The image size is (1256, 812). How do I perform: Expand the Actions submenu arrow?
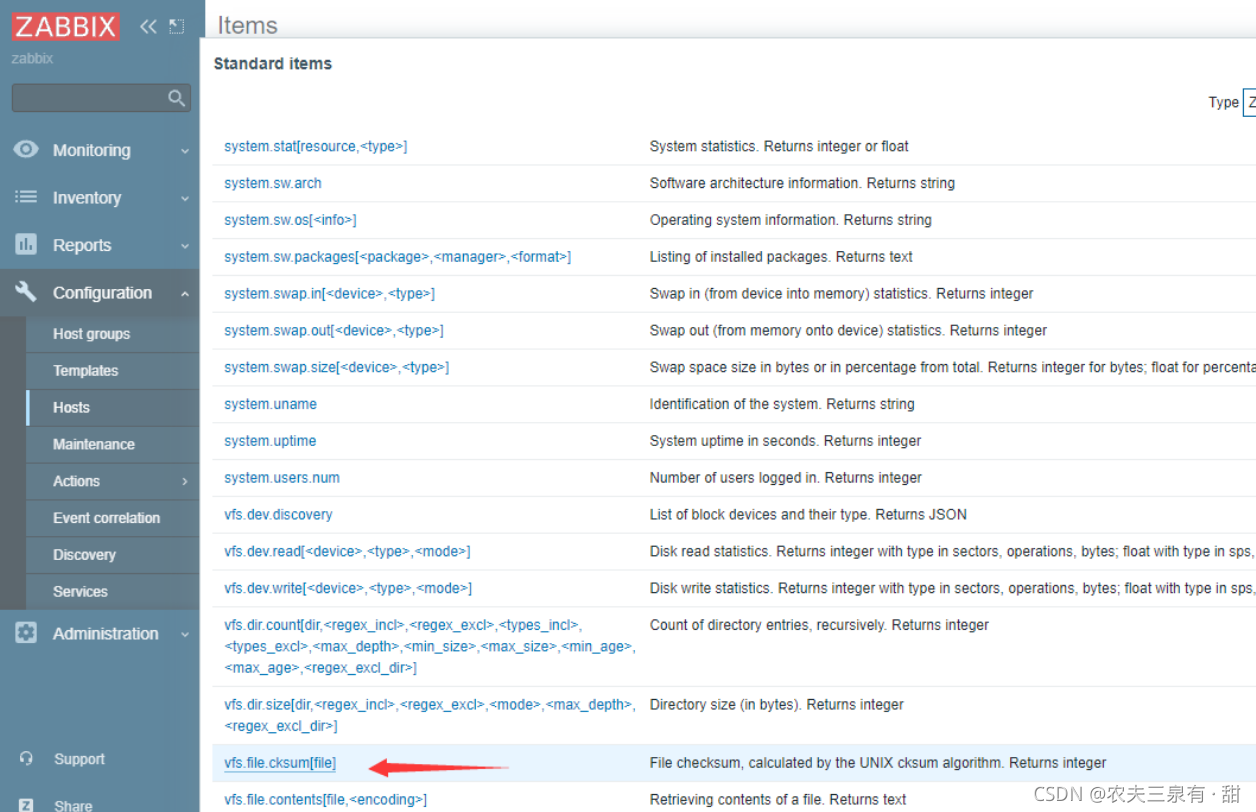pyautogui.click(x=185, y=481)
